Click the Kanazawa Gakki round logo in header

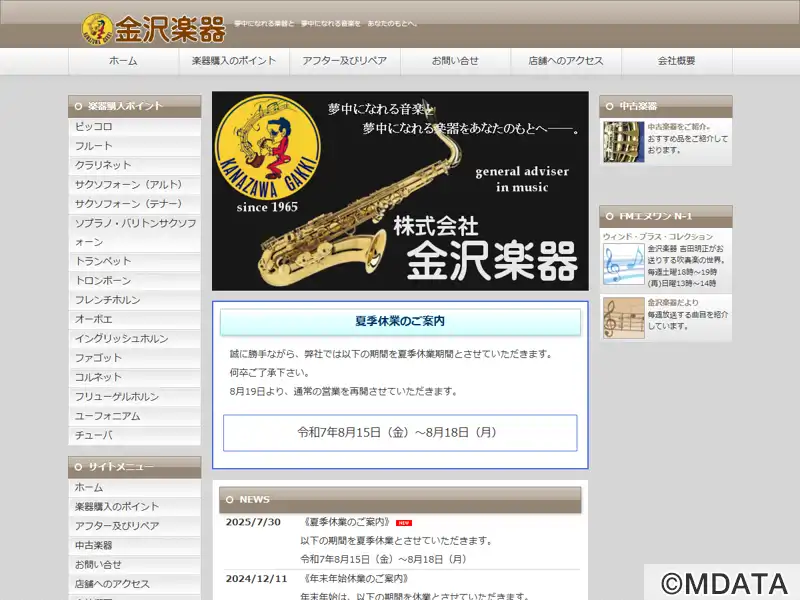pyautogui.click(x=97, y=29)
